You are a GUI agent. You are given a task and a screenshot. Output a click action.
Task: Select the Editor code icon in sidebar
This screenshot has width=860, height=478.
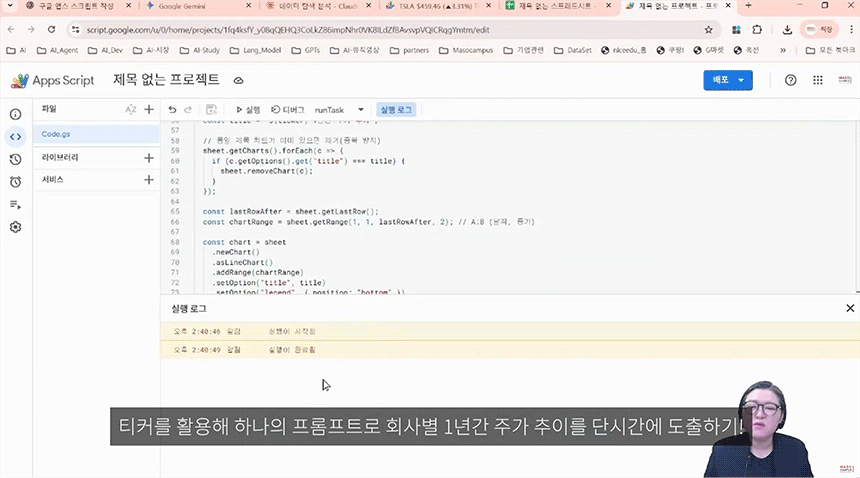15,137
